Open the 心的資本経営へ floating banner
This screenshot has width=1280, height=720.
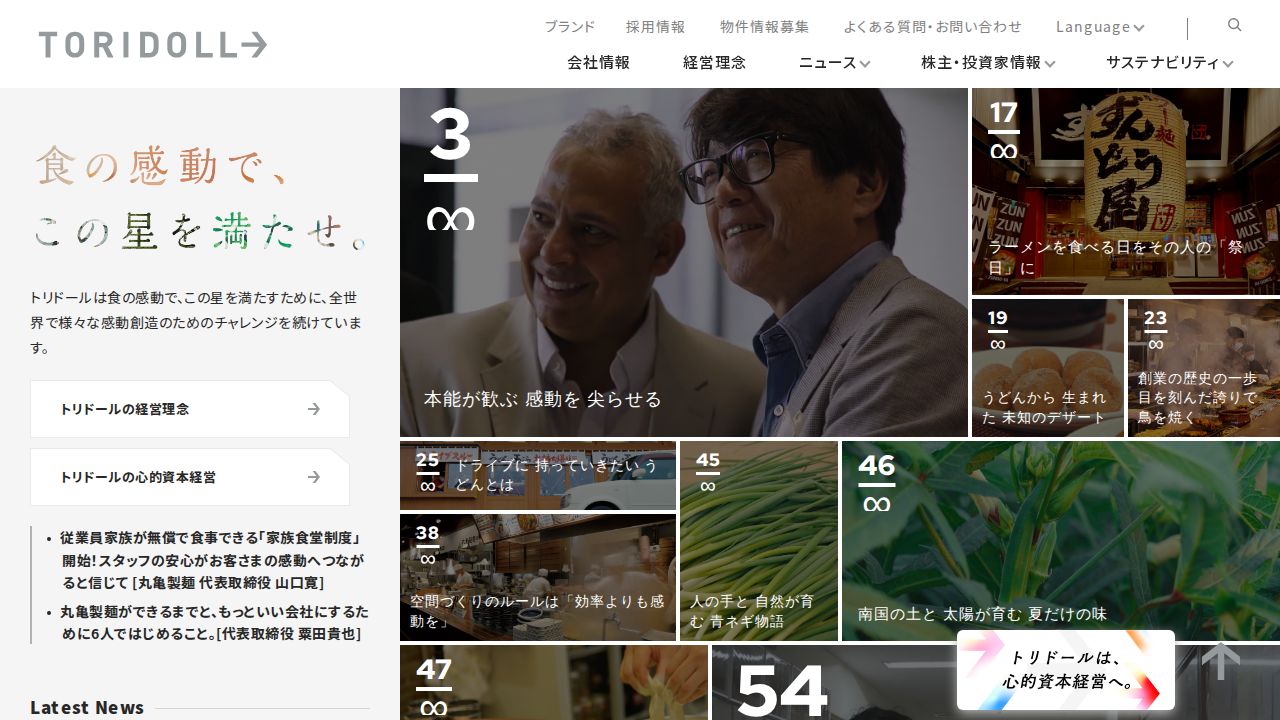pos(1066,670)
